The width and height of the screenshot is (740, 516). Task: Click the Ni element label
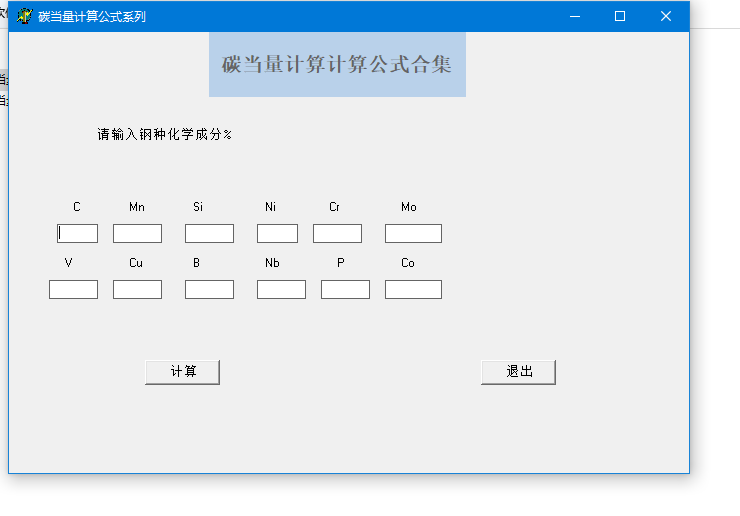(x=270, y=207)
